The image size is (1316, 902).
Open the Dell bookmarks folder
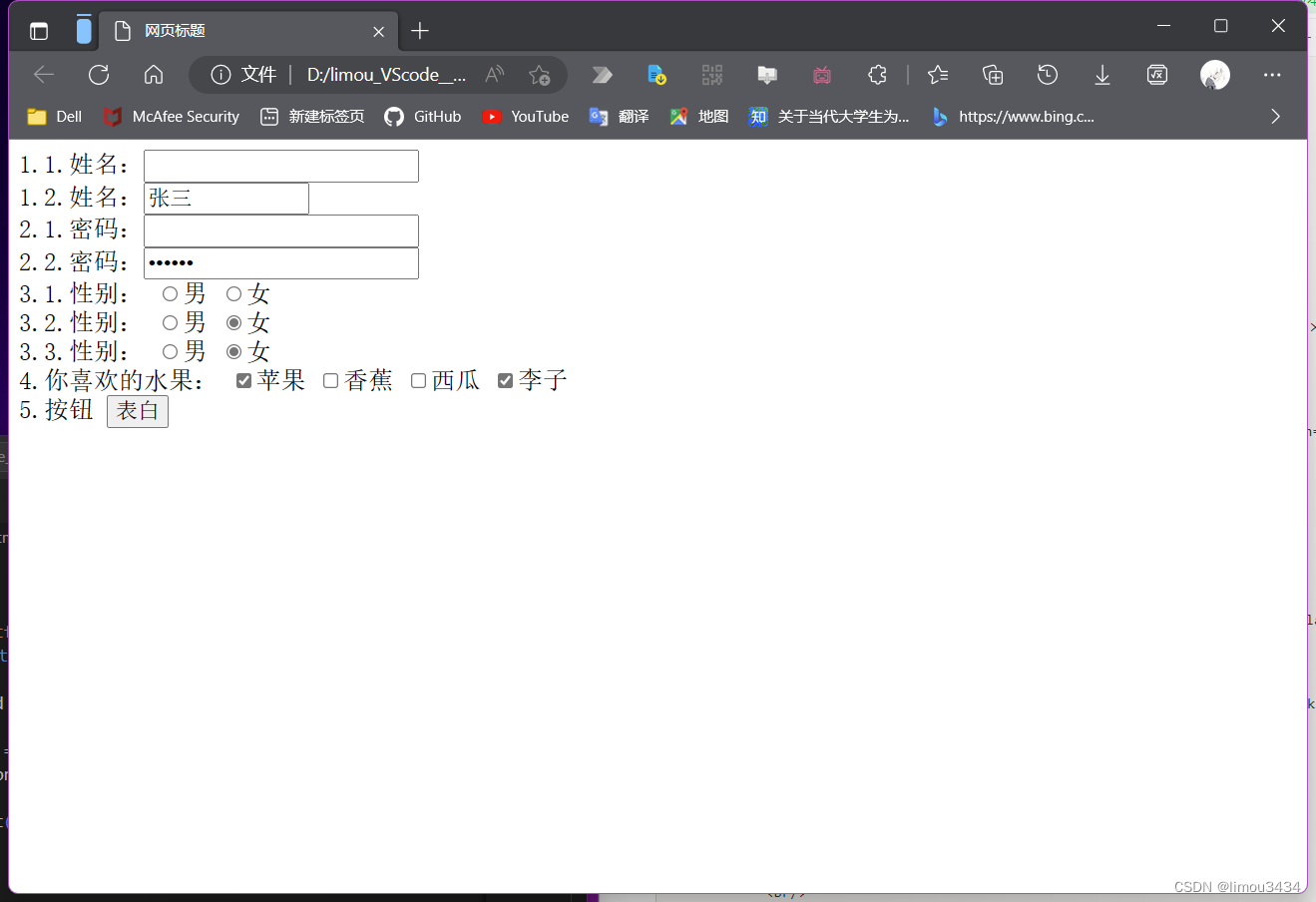(55, 117)
